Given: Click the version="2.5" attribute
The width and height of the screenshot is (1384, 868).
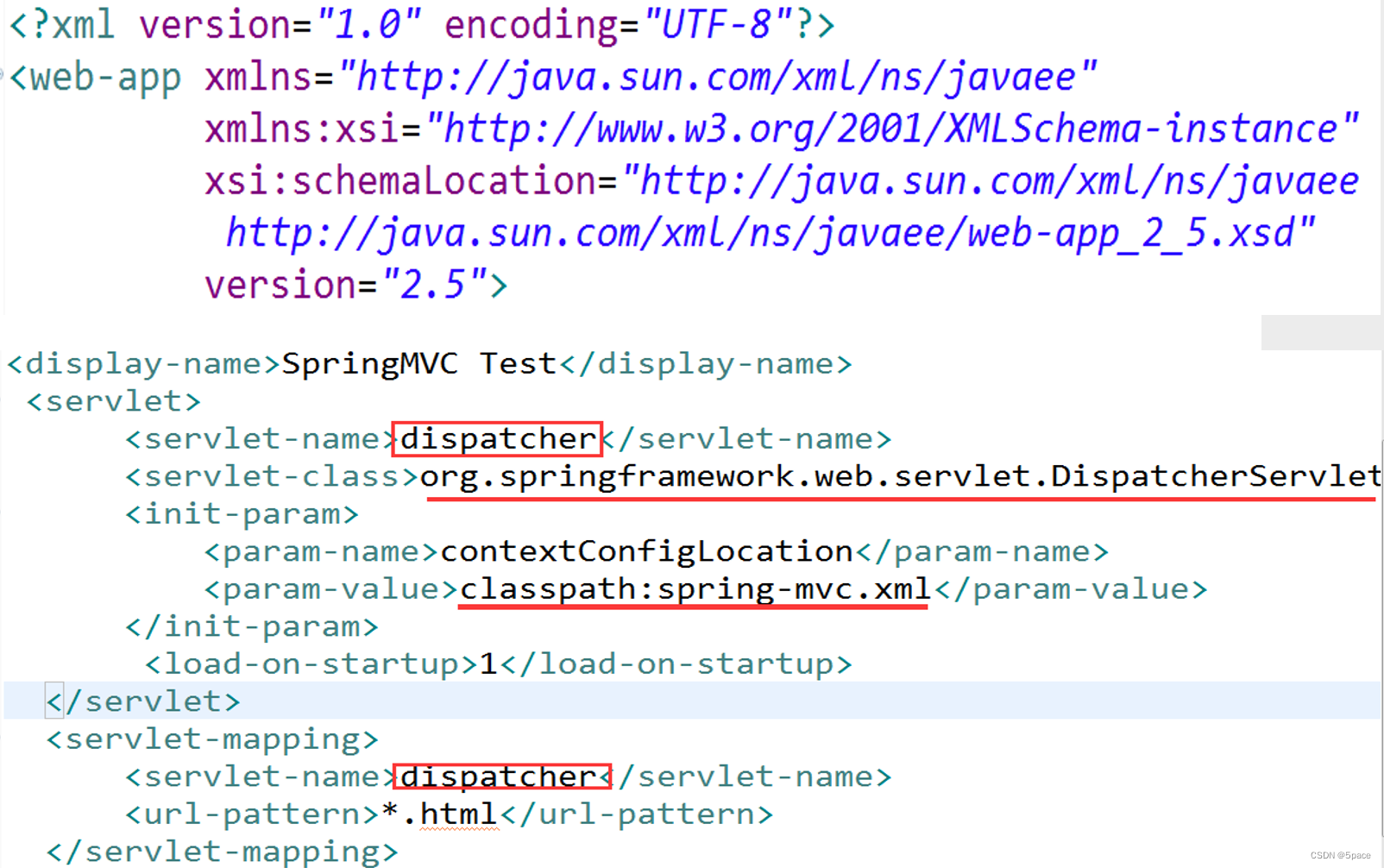Looking at the screenshot, I should coord(346,285).
